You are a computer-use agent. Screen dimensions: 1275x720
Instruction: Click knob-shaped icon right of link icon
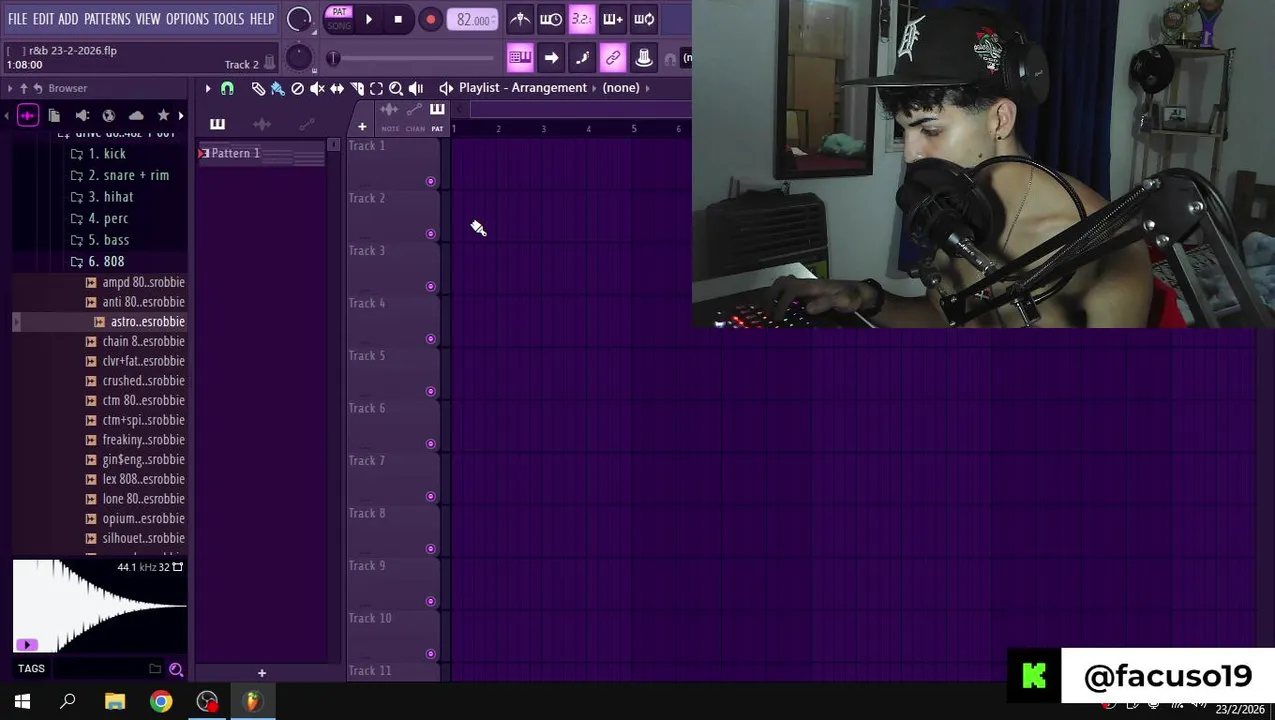[644, 58]
